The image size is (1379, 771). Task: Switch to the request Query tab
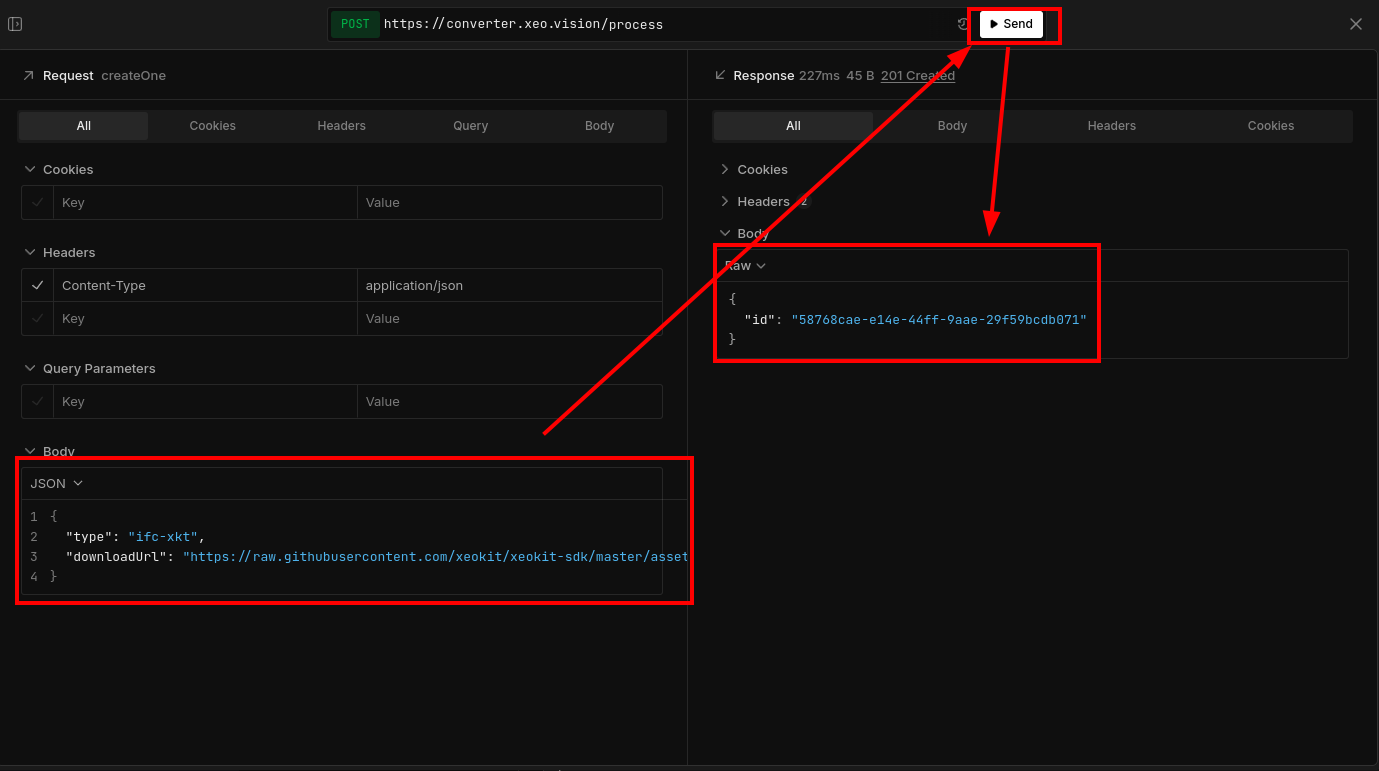click(470, 126)
